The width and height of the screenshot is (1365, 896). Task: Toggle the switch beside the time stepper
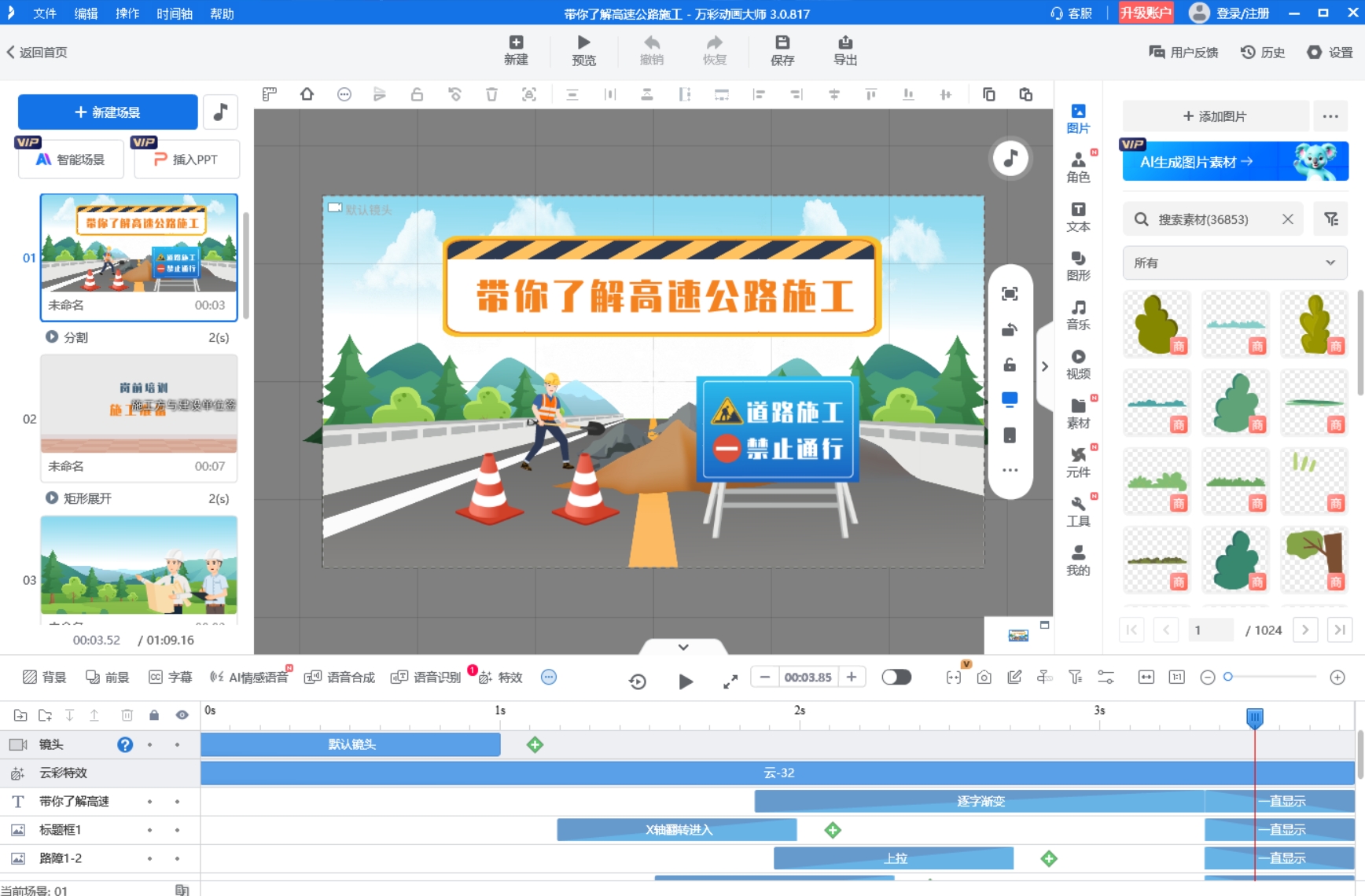(x=896, y=678)
